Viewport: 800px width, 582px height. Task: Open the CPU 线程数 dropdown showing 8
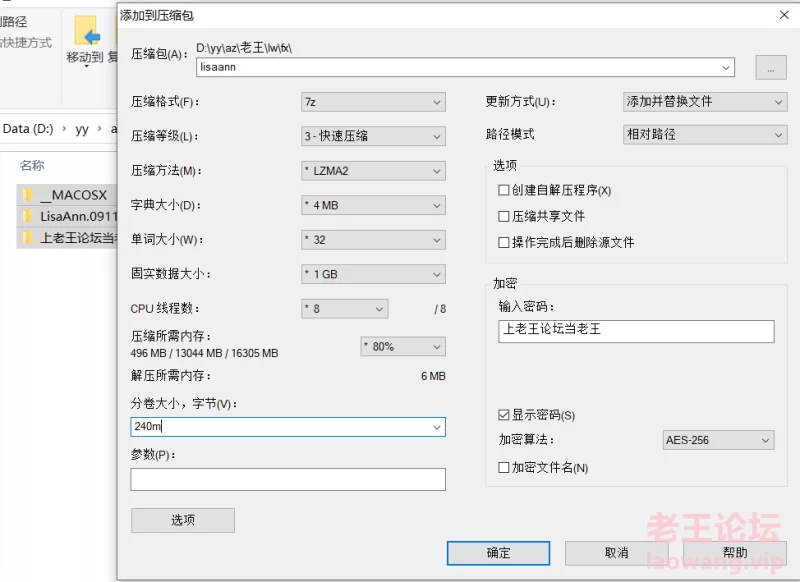(x=344, y=309)
